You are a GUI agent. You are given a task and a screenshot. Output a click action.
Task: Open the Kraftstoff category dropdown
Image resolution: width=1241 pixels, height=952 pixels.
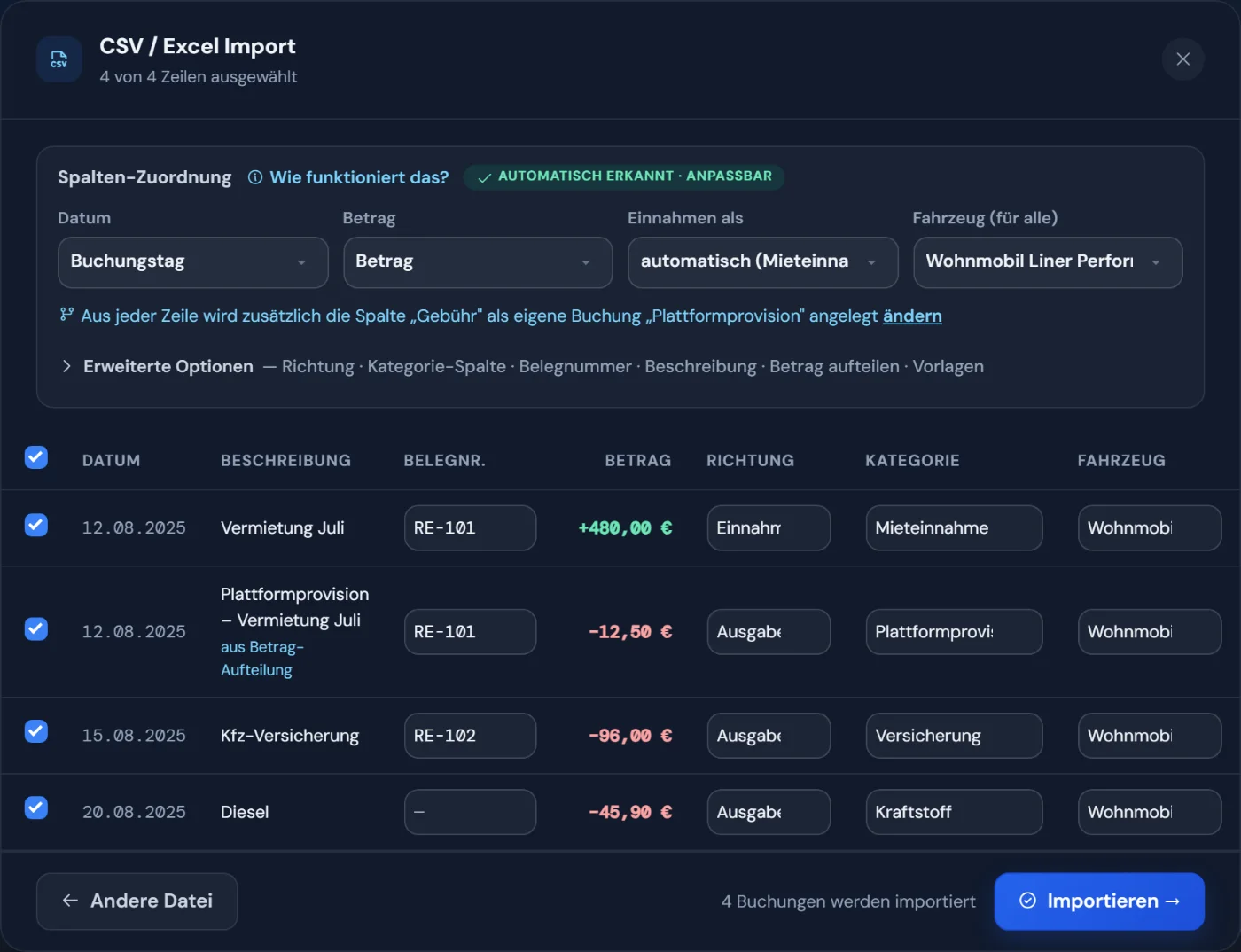pos(954,812)
